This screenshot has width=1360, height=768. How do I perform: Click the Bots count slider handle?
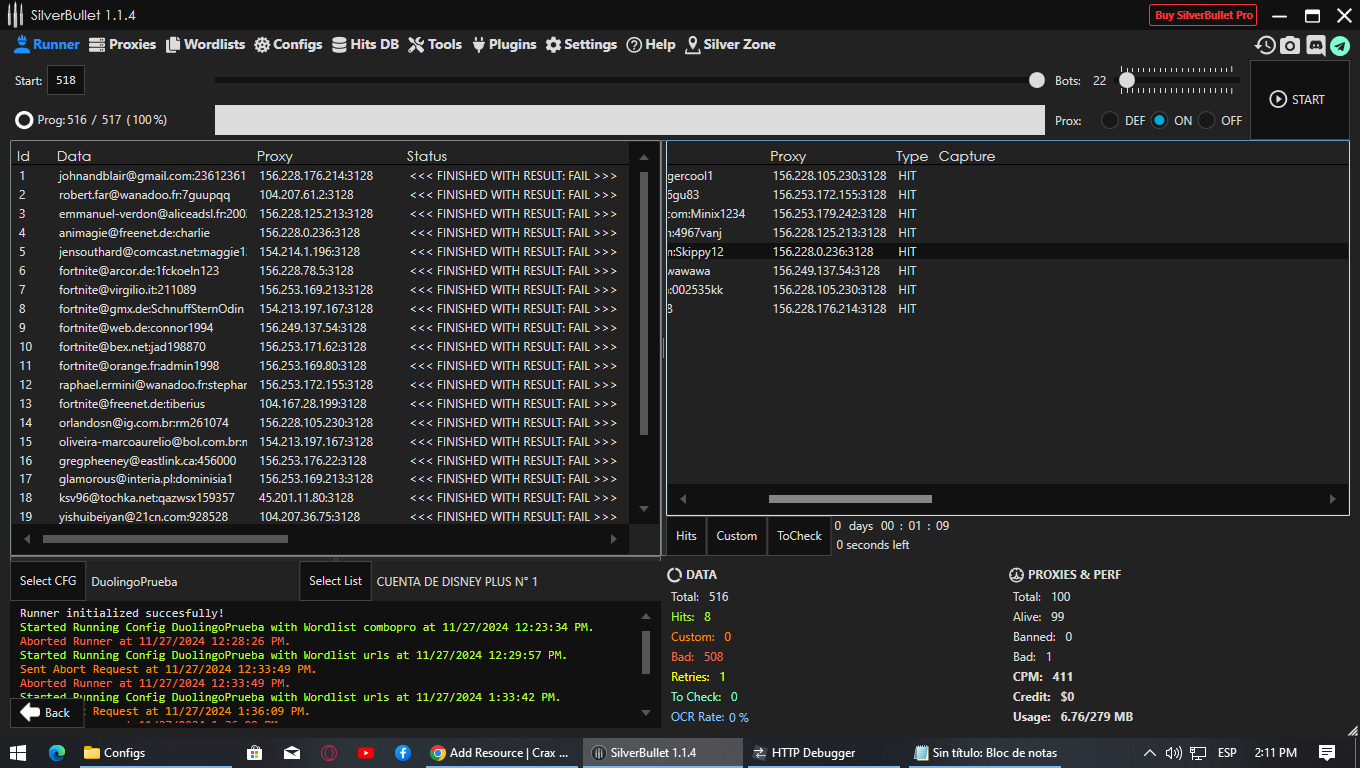tap(1127, 80)
